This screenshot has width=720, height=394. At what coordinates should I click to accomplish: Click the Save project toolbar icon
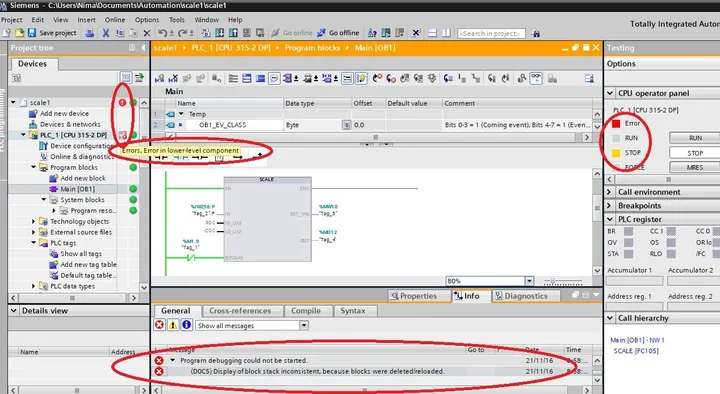[32, 33]
